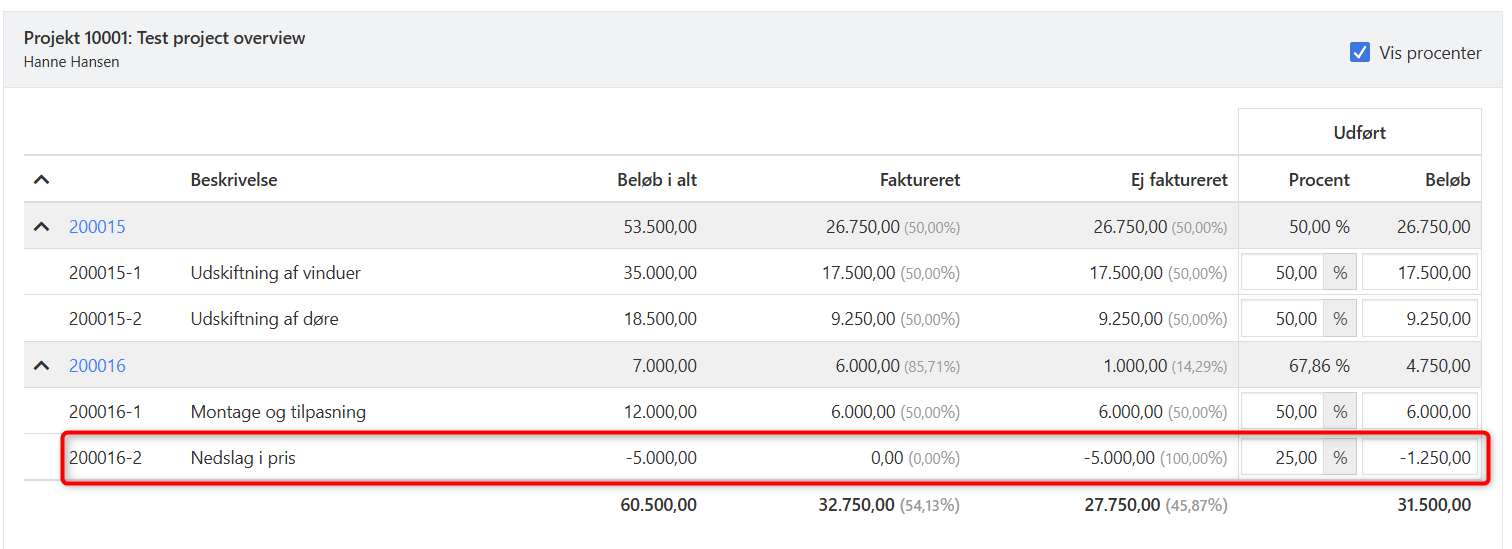Select the Udført group header

[x=1360, y=132]
